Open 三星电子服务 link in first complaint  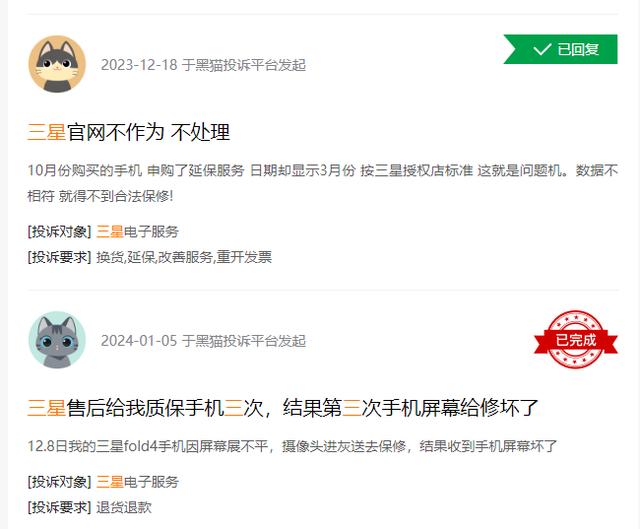pos(138,232)
